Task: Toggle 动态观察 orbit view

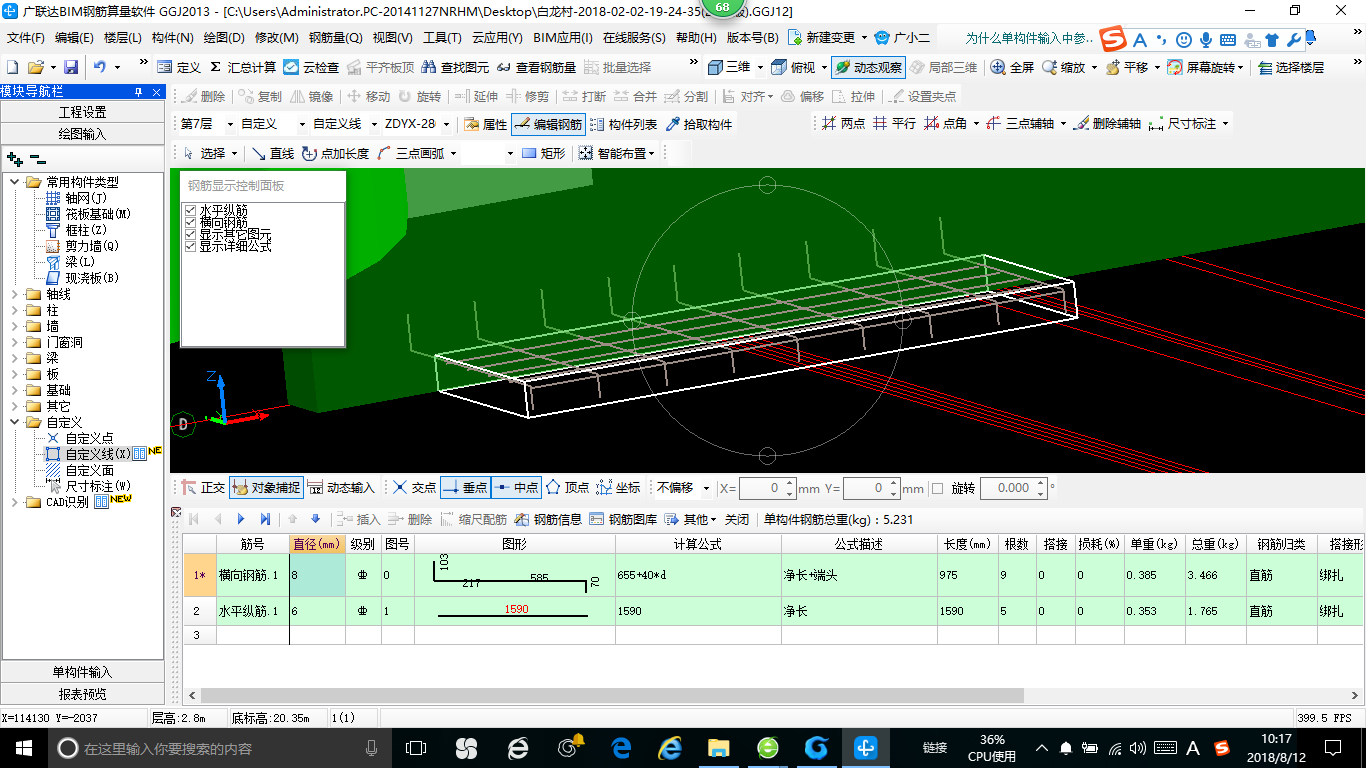Action: pos(868,67)
